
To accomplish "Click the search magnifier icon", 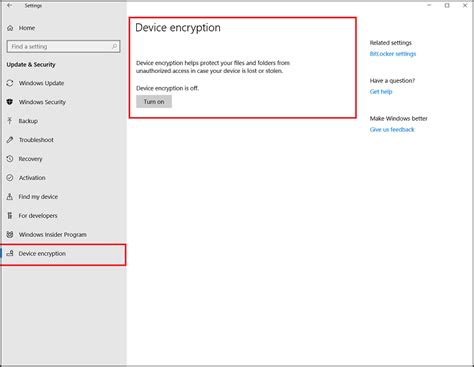I will pos(114,46).
